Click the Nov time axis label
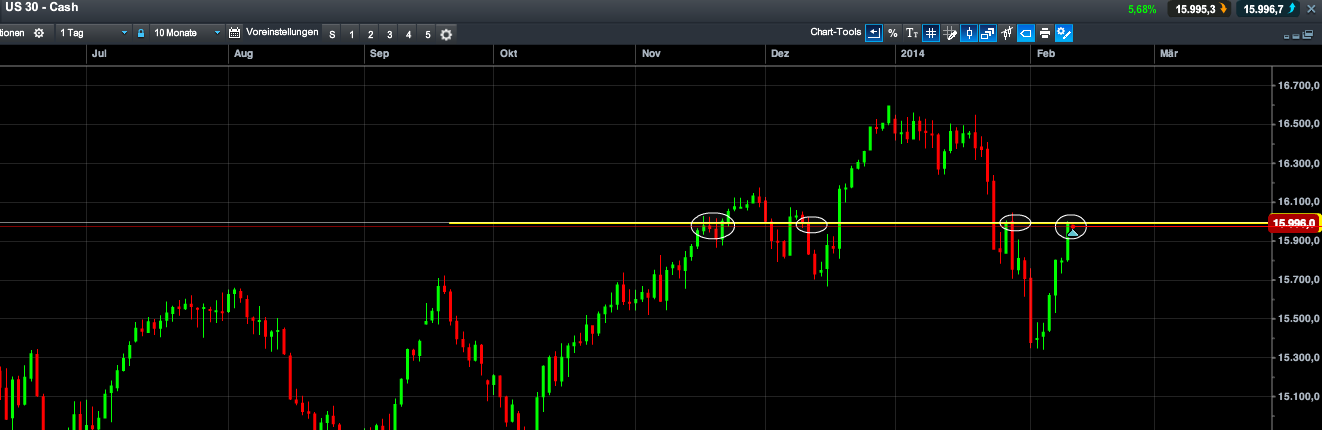Image resolution: width=1322 pixels, height=430 pixels. pyautogui.click(x=652, y=53)
